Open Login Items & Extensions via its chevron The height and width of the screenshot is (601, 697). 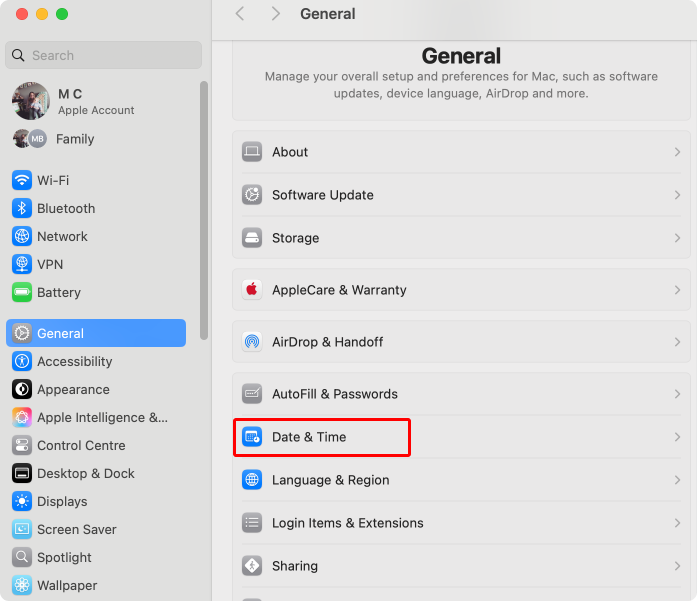tap(677, 523)
